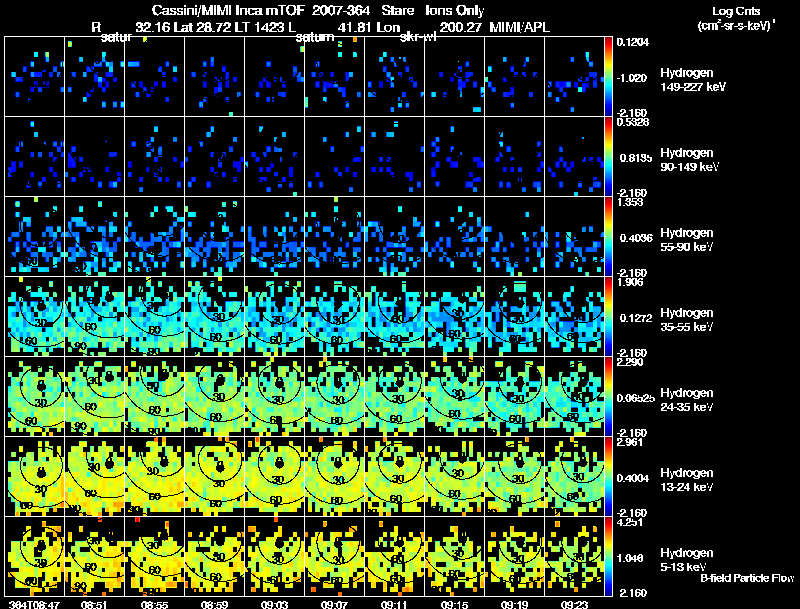The width and height of the screenshot is (800, 609).
Task: Click the scale value '1.353'
Action: click(x=630, y=202)
